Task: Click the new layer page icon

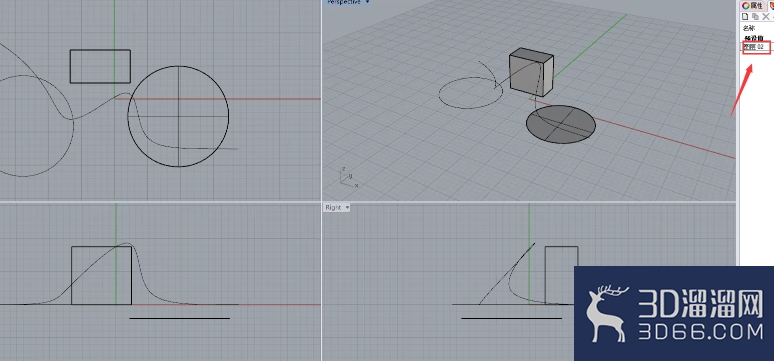Action: (746, 17)
